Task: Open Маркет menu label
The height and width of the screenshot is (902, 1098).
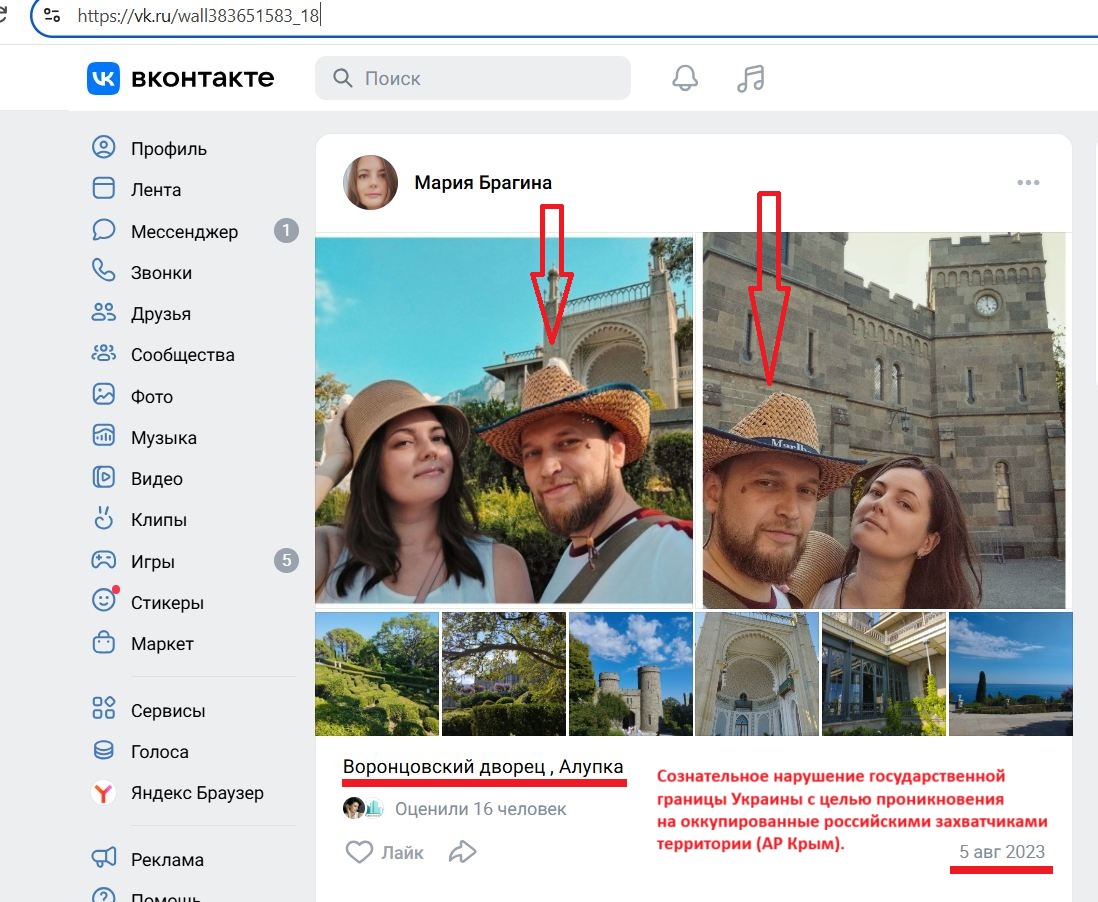Action: coord(162,644)
